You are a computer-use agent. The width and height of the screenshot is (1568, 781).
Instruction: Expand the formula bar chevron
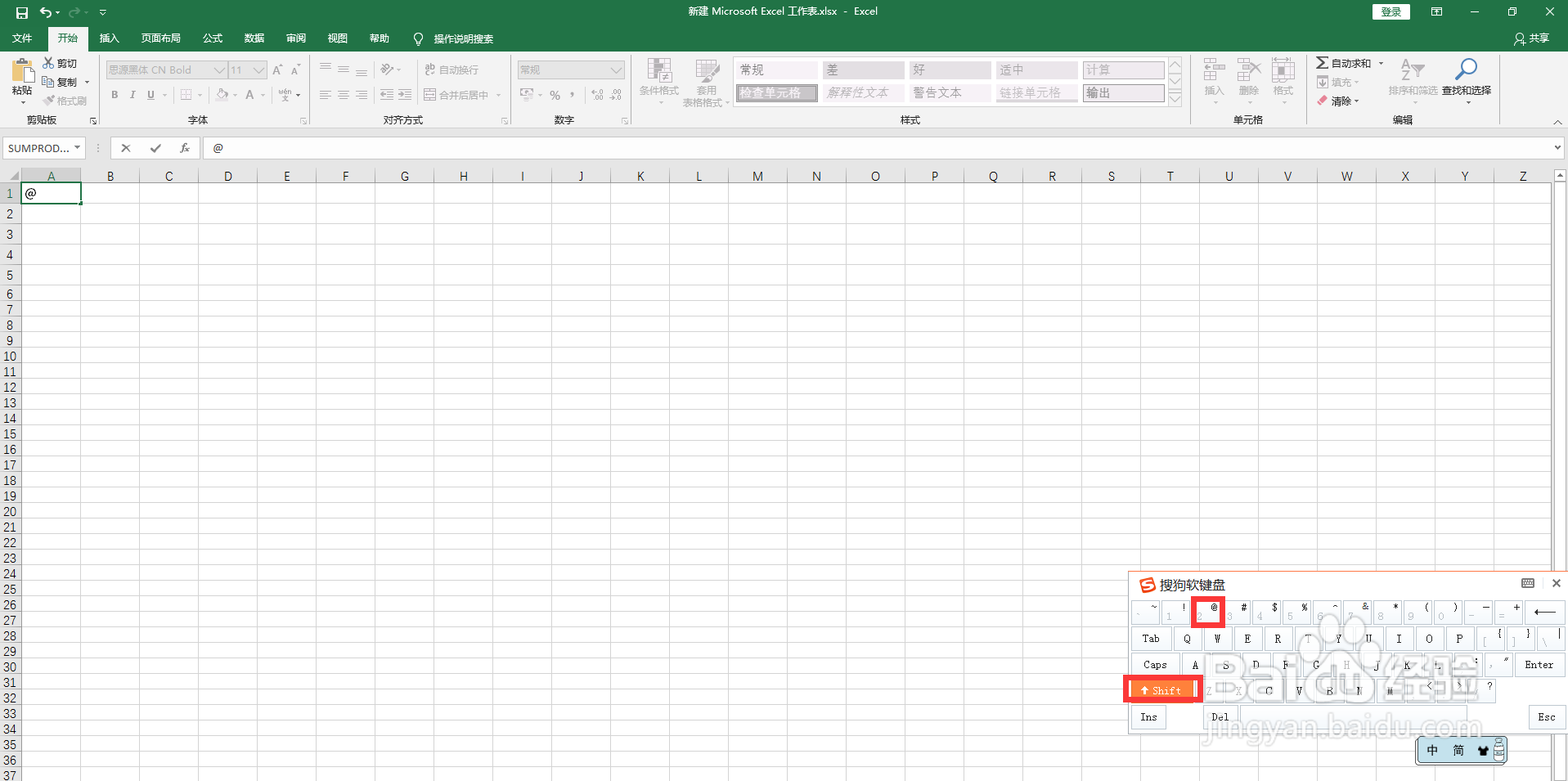coord(1557,148)
